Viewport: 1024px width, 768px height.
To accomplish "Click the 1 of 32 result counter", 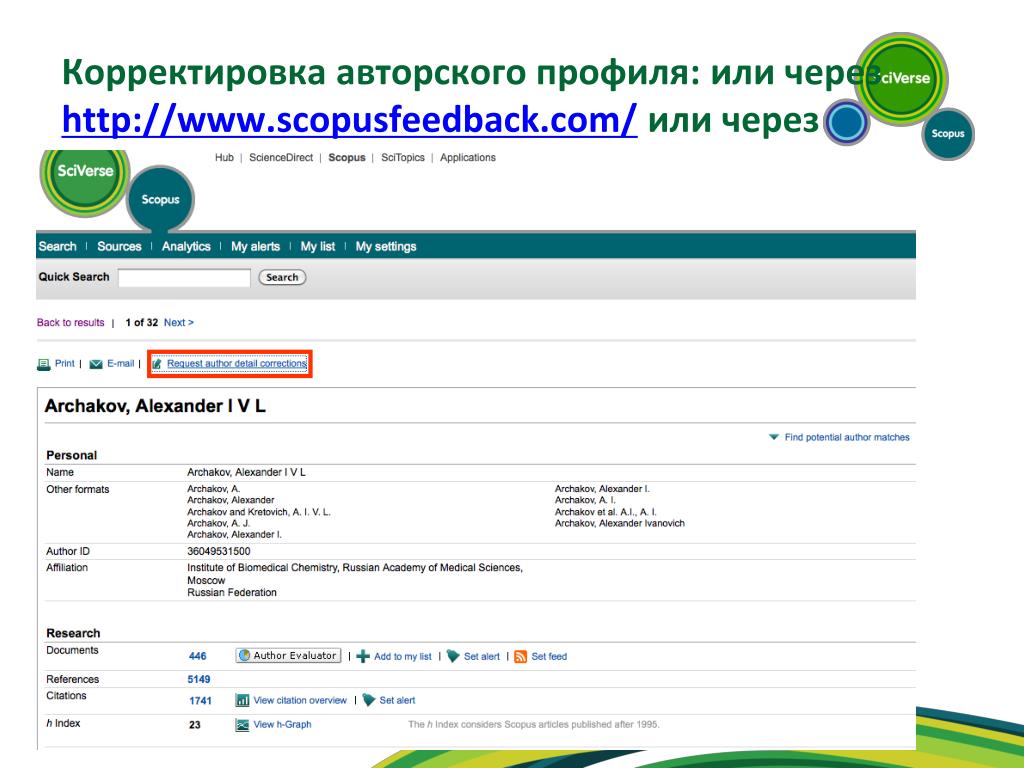I will pyautogui.click(x=142, y=323).
